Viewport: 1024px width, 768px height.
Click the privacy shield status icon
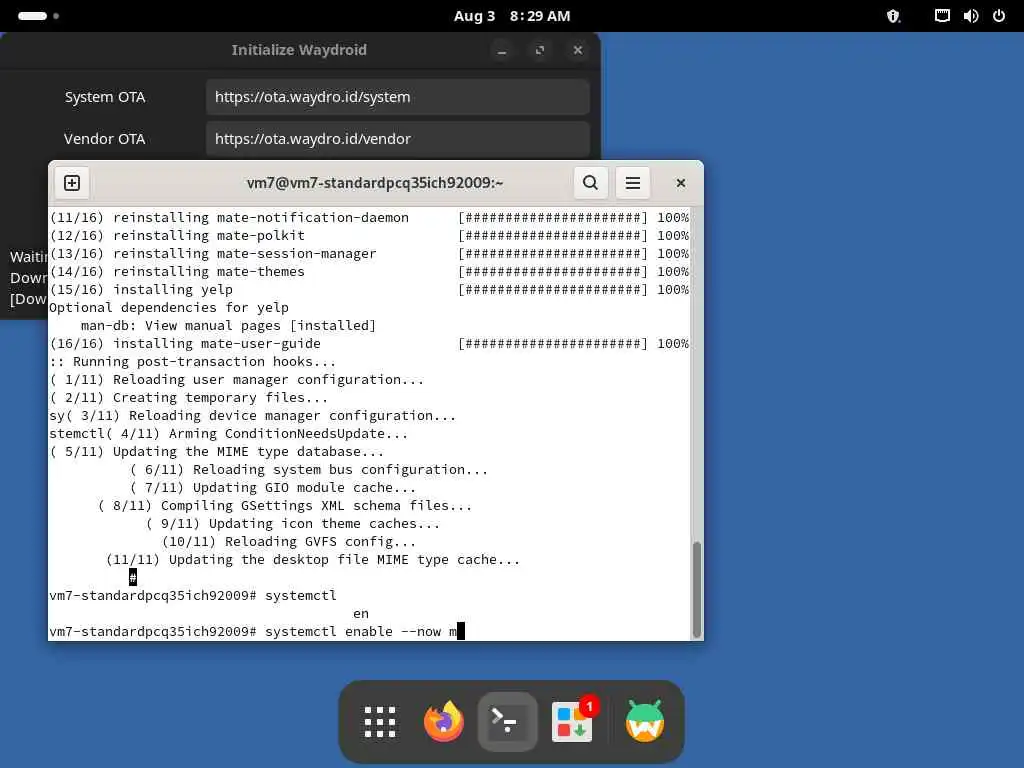(x=893, y=16)
